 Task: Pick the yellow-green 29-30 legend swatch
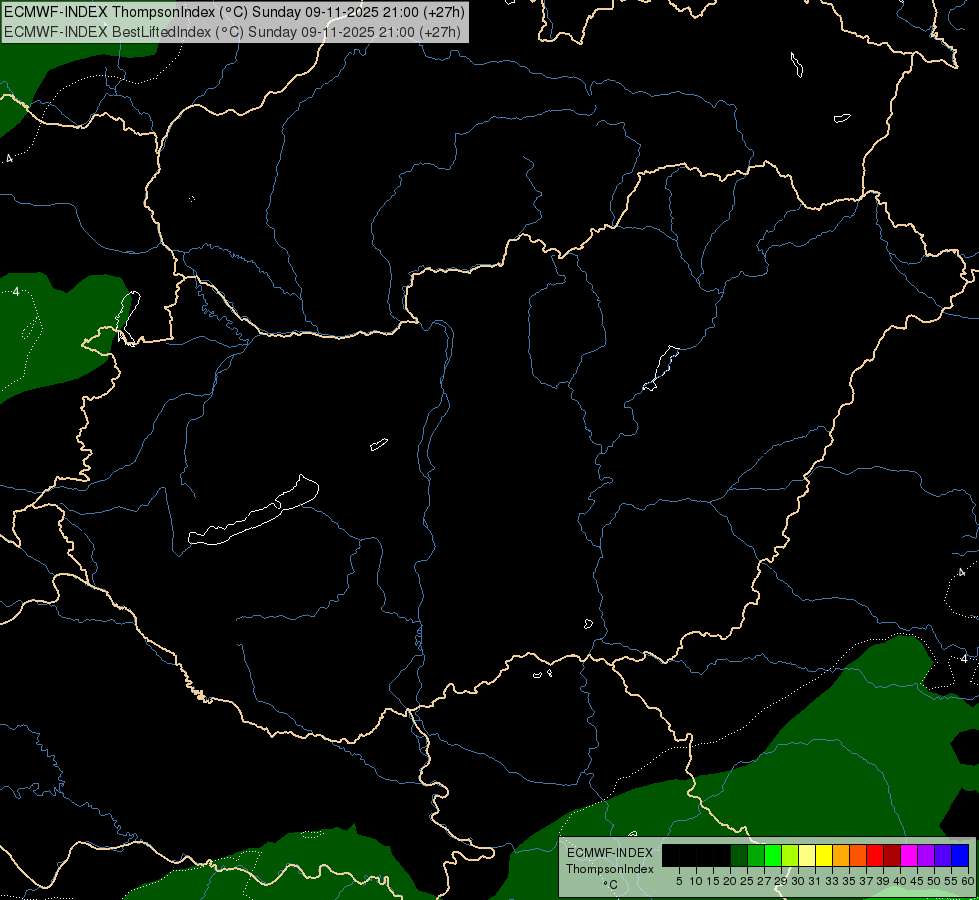click(790, 855)
